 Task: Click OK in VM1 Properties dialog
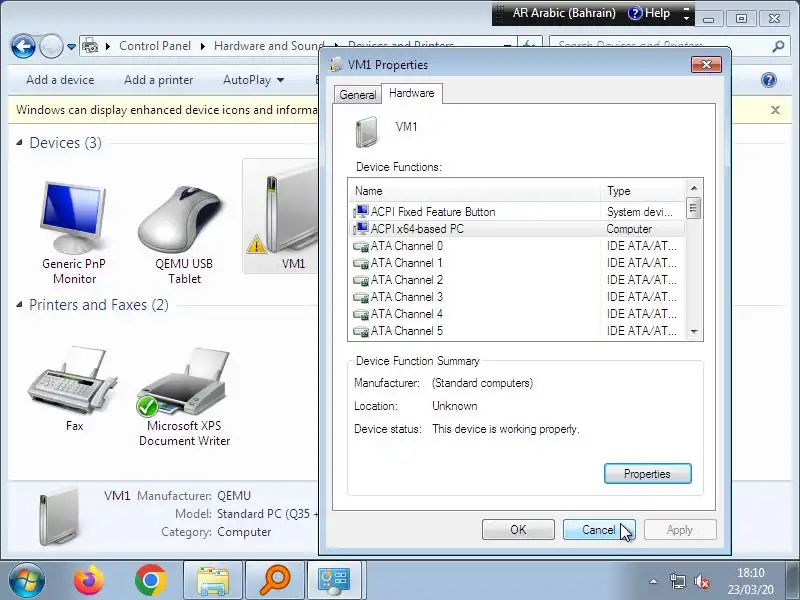tap(518, 530)
